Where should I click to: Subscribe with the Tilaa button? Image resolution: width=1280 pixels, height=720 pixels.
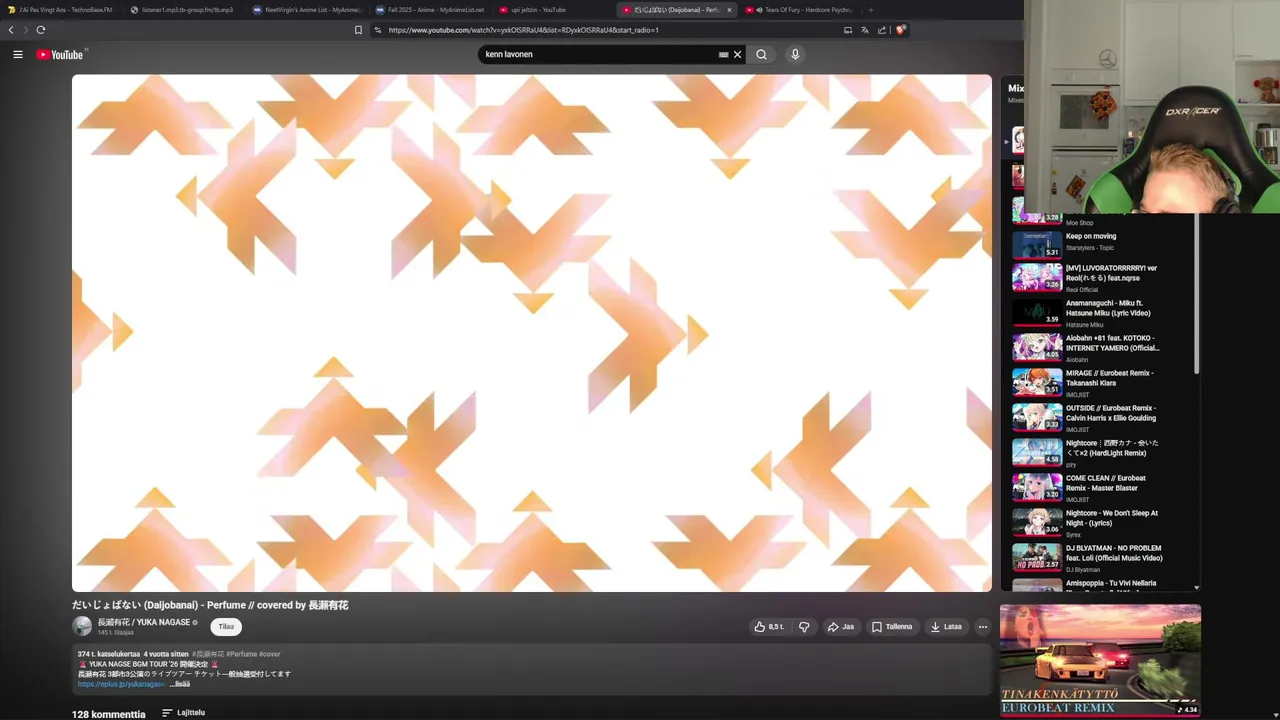[226, 627]
